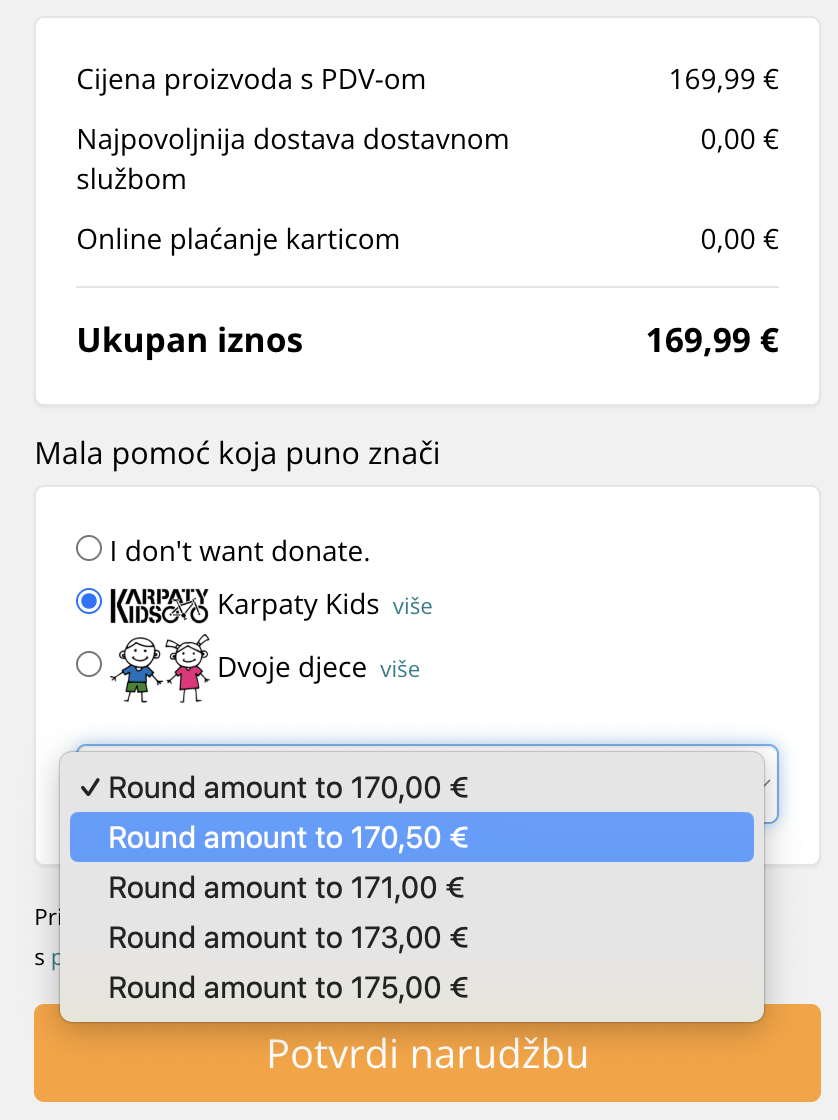The height and width of the screenshot is (1120, 838).
Task: Pick Round amount to 173,00 € option
Action: pyautogui.click(x=288, y=937)
